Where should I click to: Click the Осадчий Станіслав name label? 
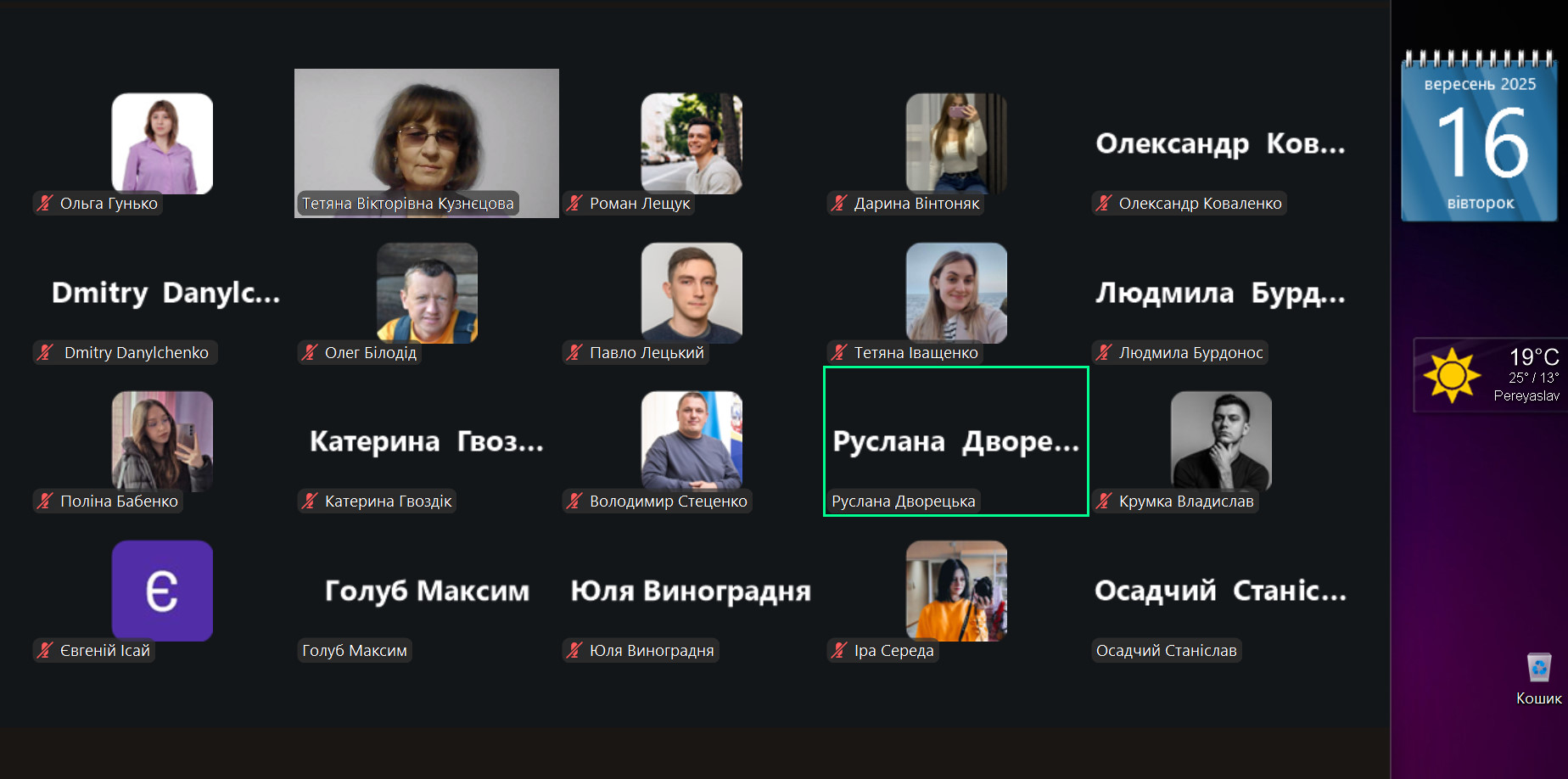click(x=1167, y=650)
